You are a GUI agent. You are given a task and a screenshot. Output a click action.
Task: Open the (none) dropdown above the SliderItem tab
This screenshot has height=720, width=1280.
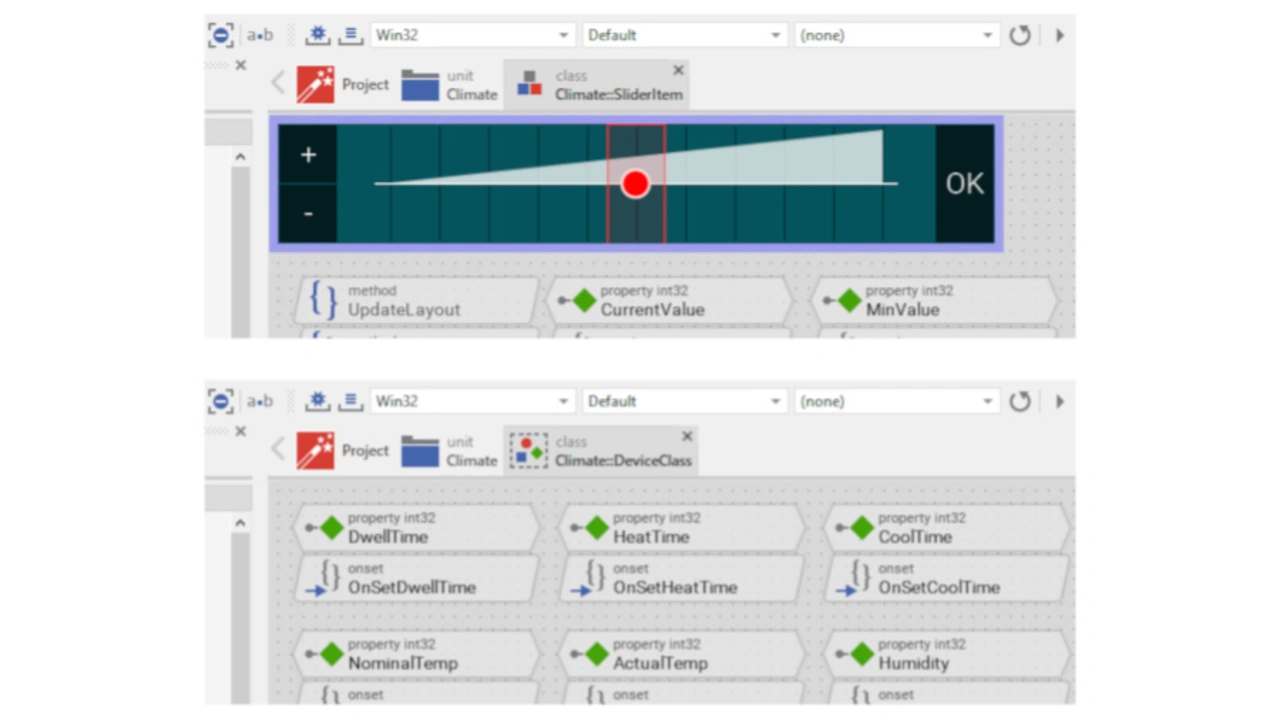point(896,35)
